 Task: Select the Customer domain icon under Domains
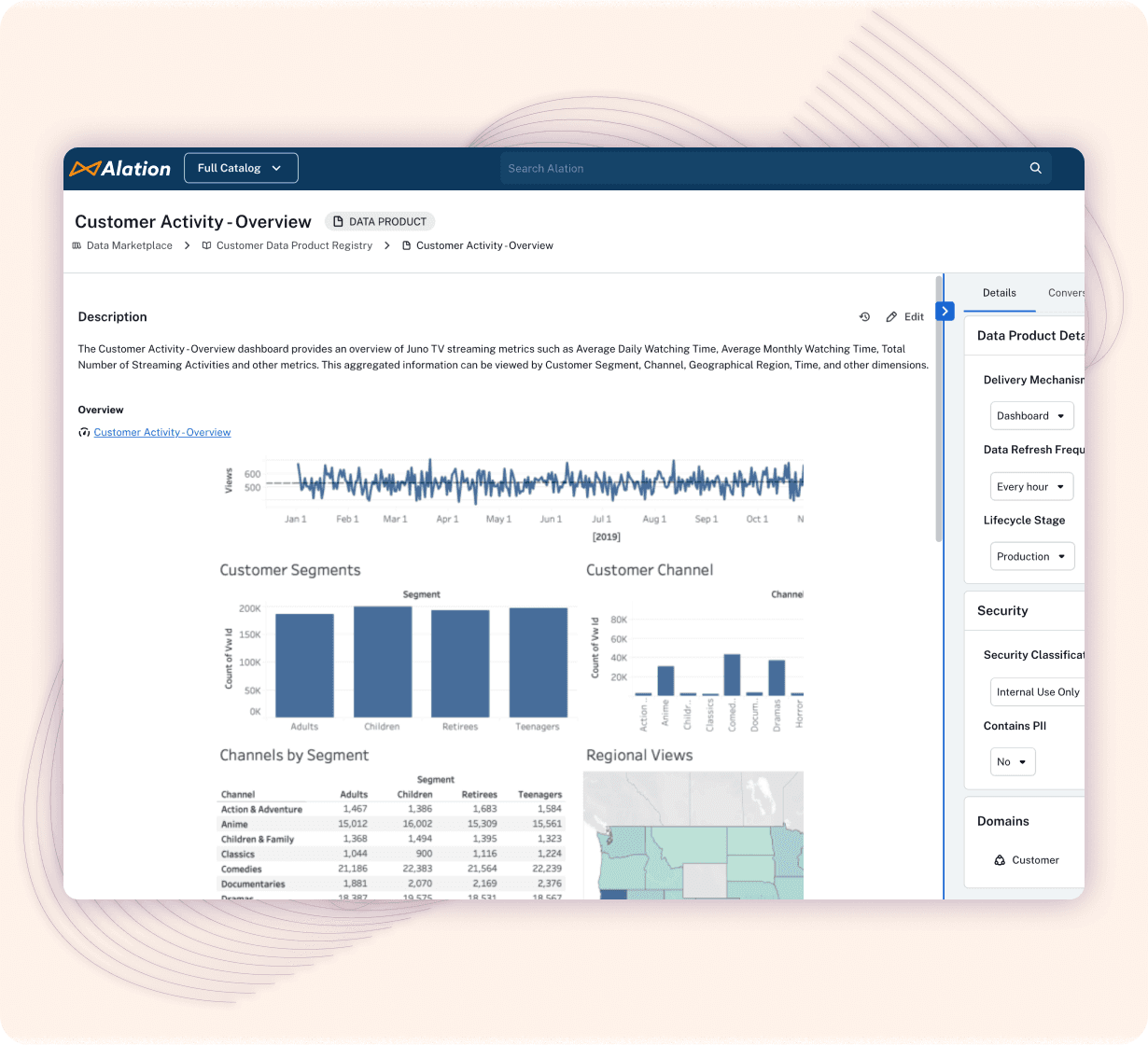pyautogui.click(x=998, y=859)
